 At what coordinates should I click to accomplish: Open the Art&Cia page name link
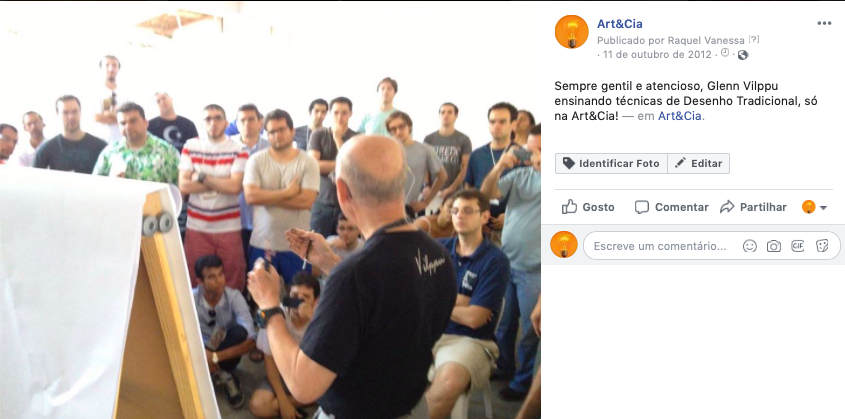(x=620, y=24)
